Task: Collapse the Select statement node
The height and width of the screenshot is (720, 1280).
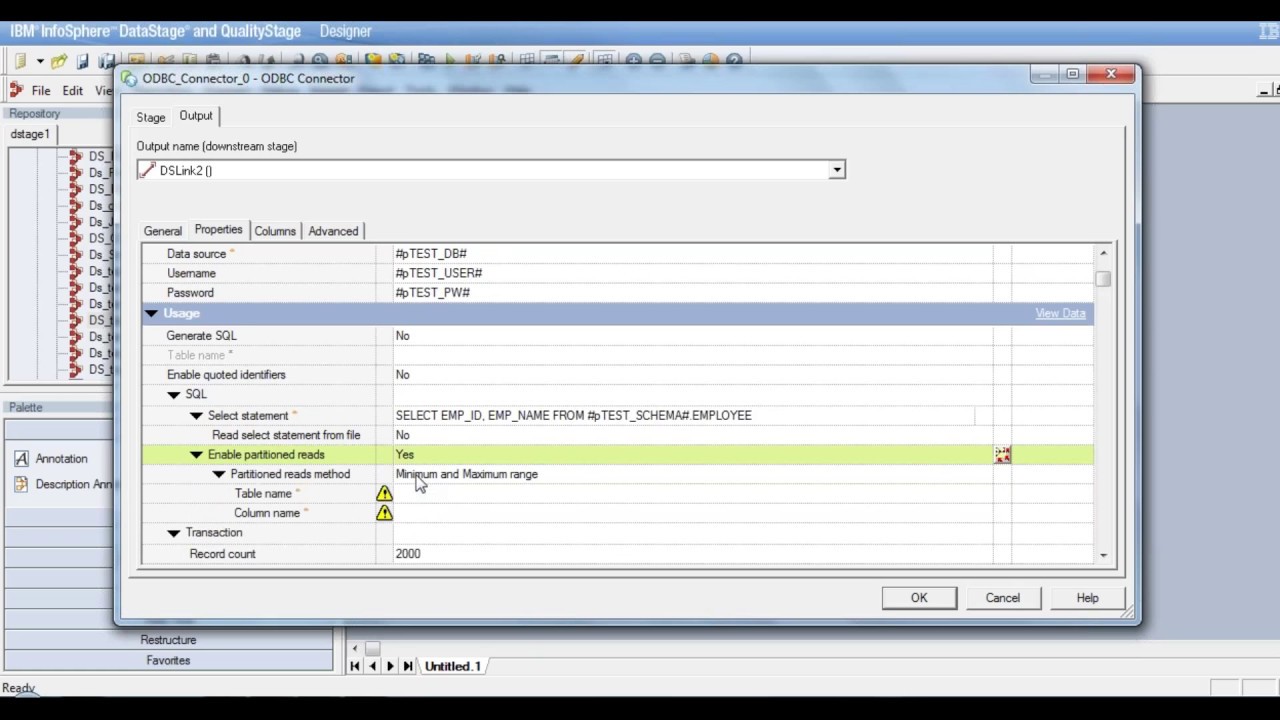Action: pyautogui.click(x=196, y=416)
